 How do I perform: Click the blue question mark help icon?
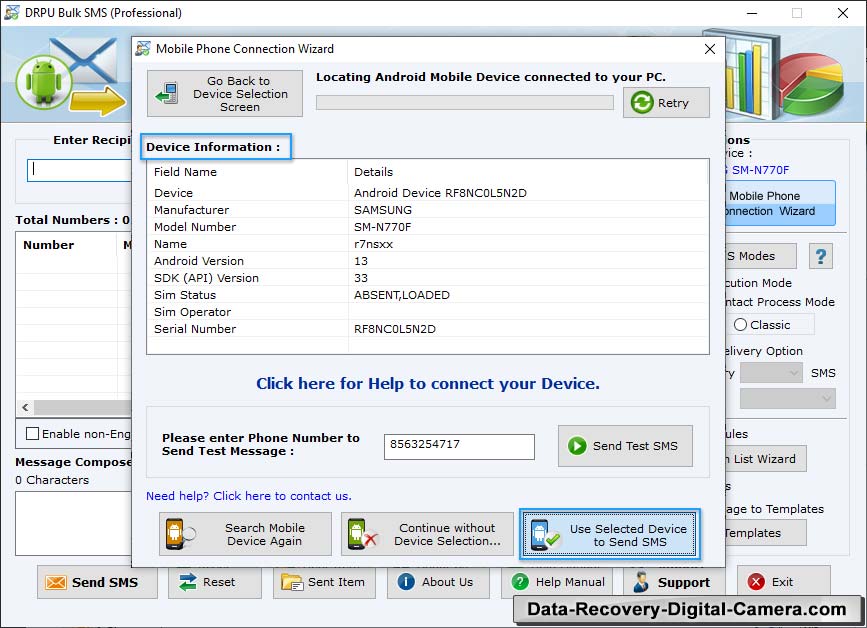(x=821, y=256)
